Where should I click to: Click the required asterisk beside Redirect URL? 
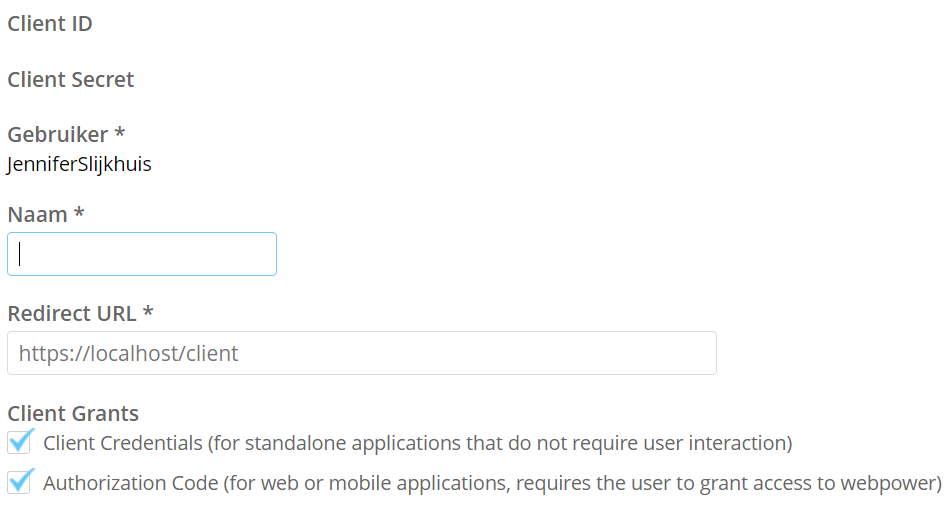[x=148, y=312]
